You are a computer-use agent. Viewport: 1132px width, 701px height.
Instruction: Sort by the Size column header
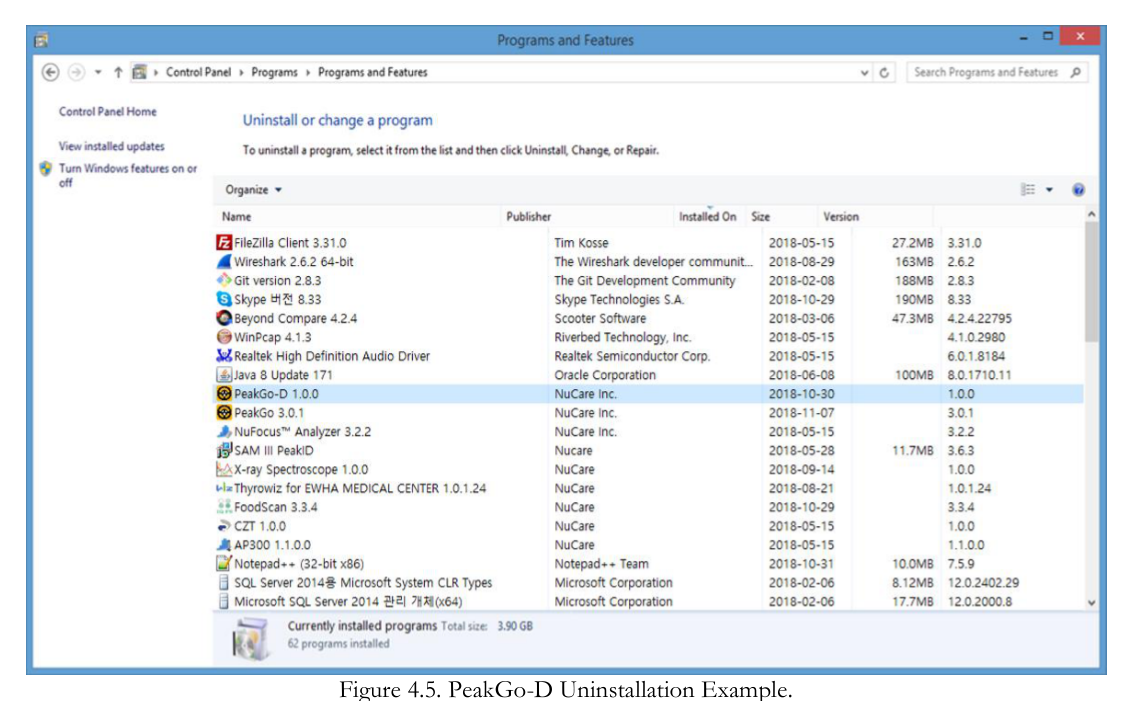[760, 217]
